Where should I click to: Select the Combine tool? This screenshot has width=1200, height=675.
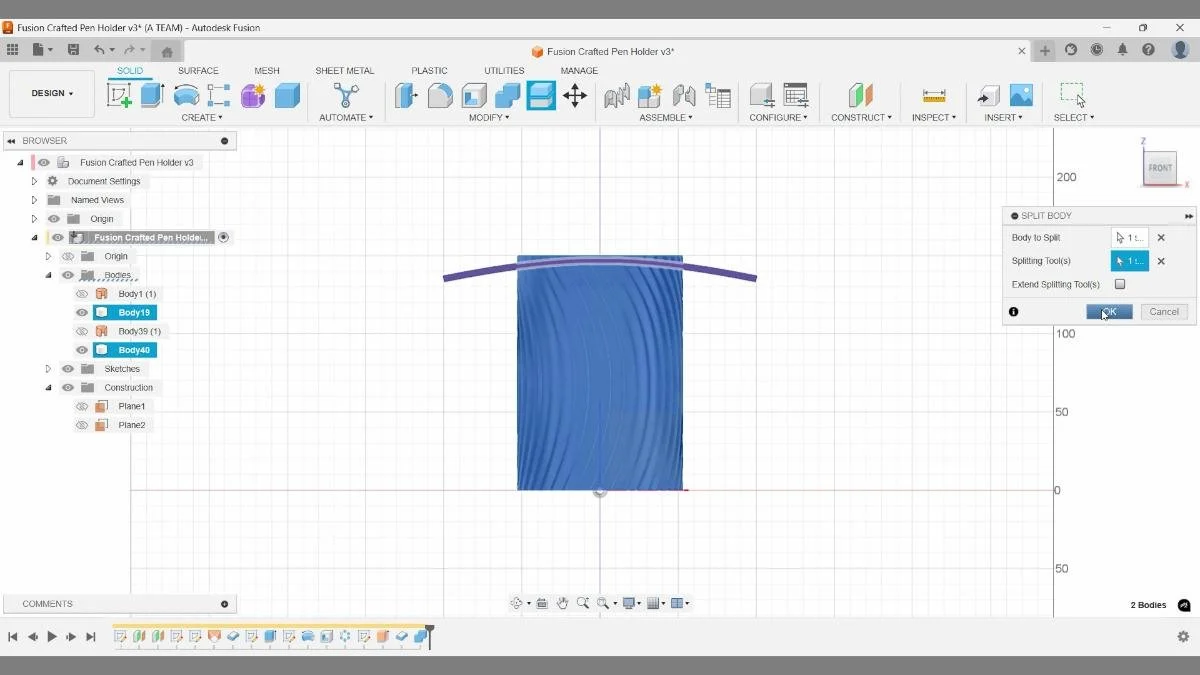pos(507,95)
